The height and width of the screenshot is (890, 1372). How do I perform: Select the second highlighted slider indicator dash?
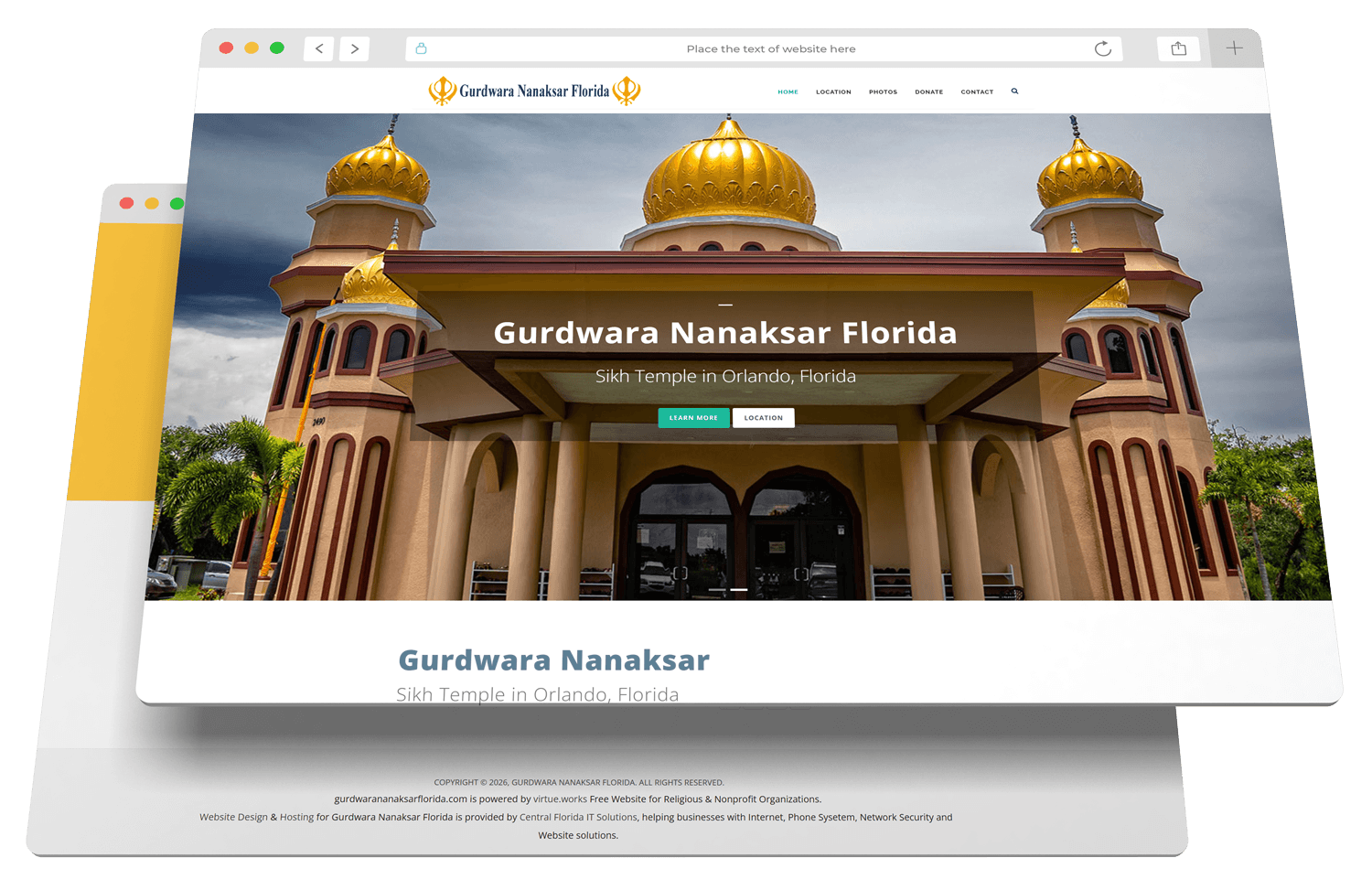[x=739, y=590]
